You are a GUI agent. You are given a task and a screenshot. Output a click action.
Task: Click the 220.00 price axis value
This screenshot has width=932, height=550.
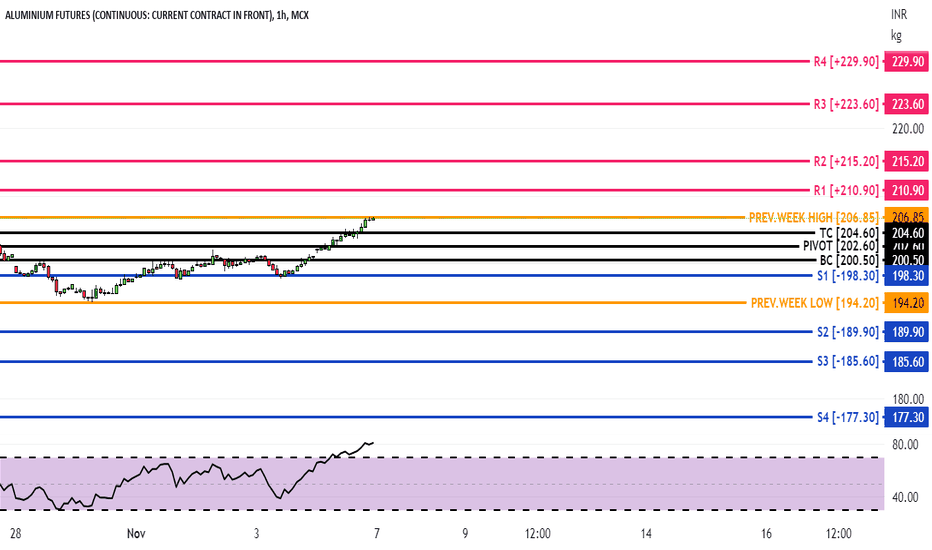tap(908, 128)
